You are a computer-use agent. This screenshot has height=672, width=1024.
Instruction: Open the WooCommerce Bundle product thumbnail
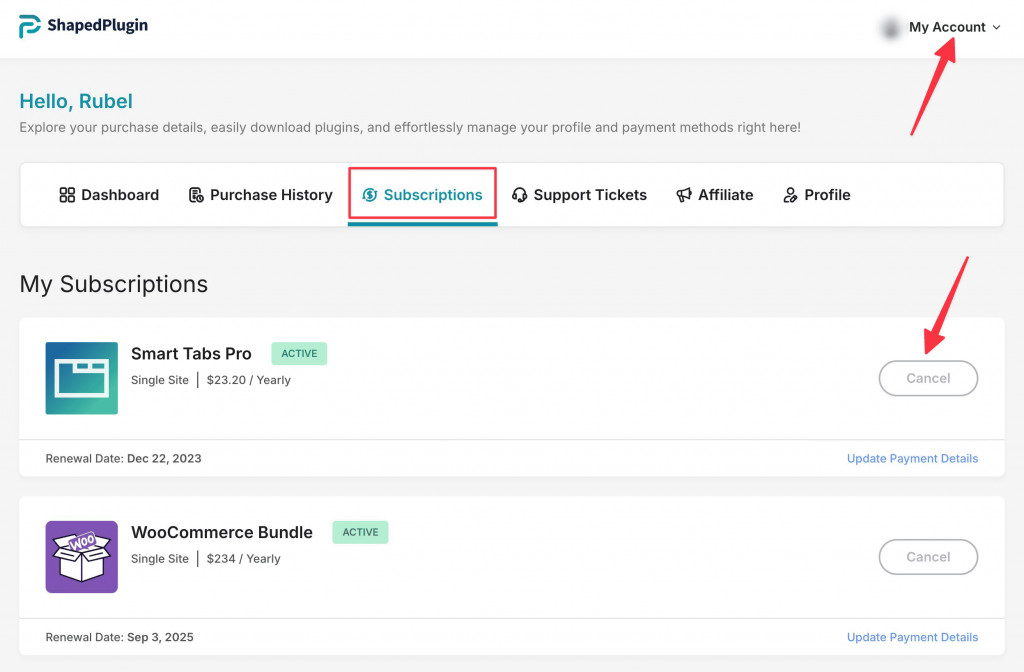click(82, 557)
